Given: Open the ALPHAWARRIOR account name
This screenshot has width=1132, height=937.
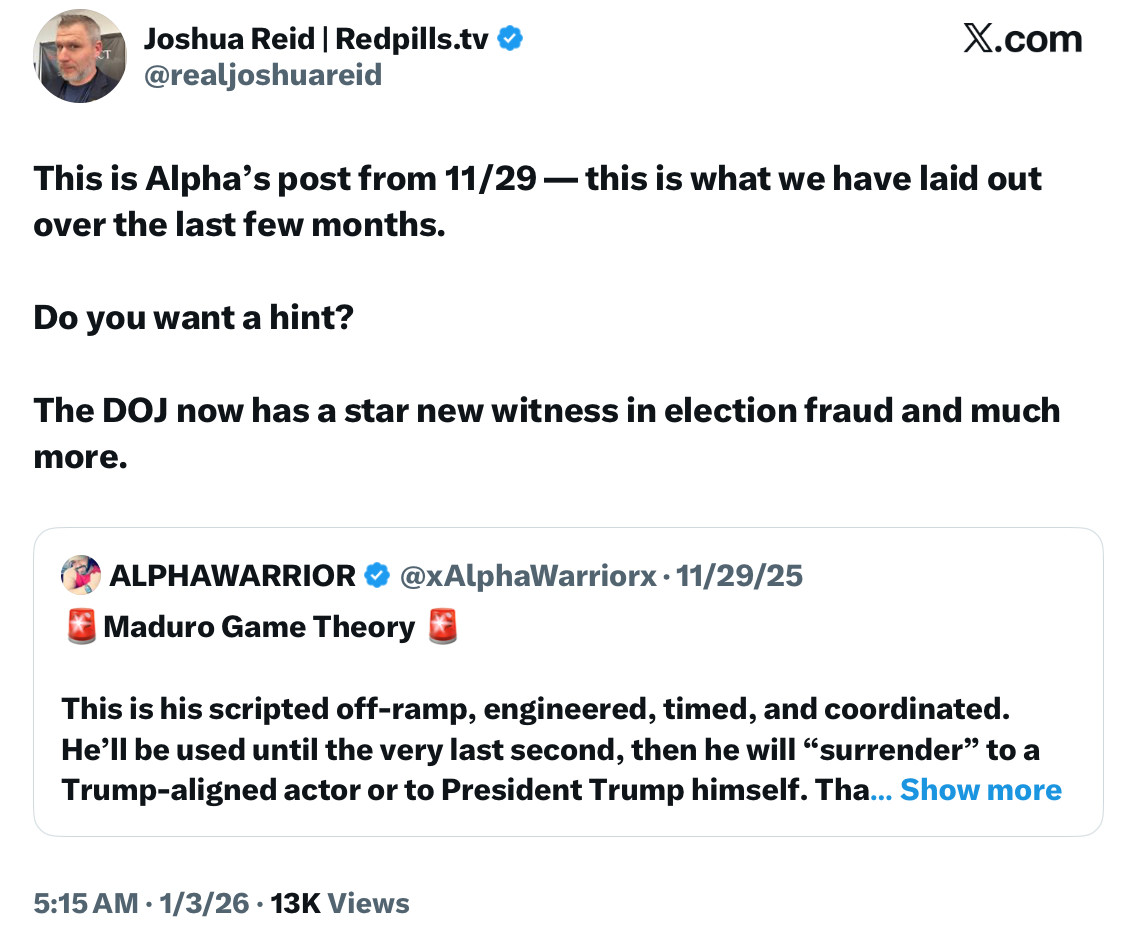Looking at the screenshot, I should click(x=232, y=575).
